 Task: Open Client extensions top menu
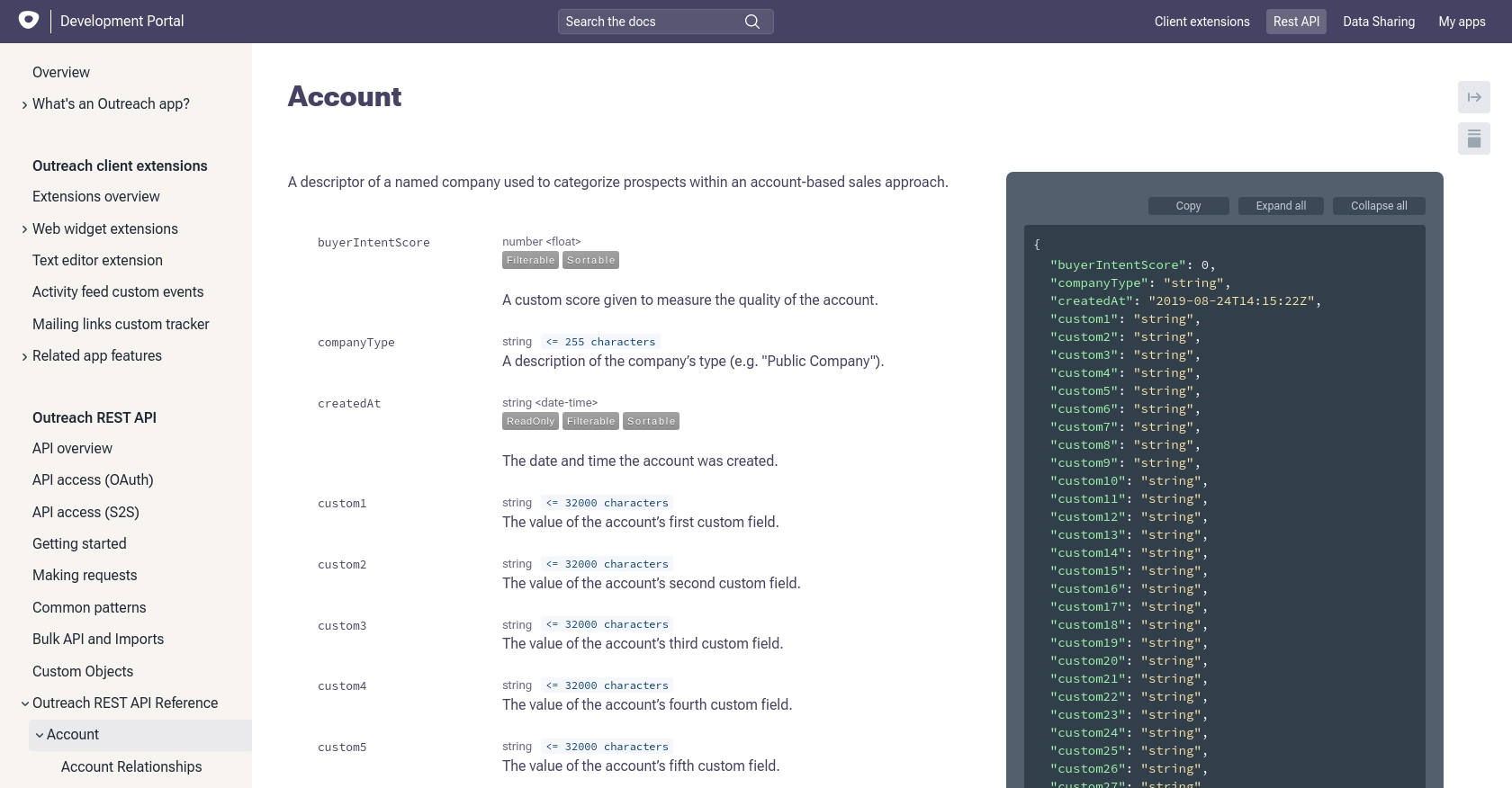(1201, 22)
